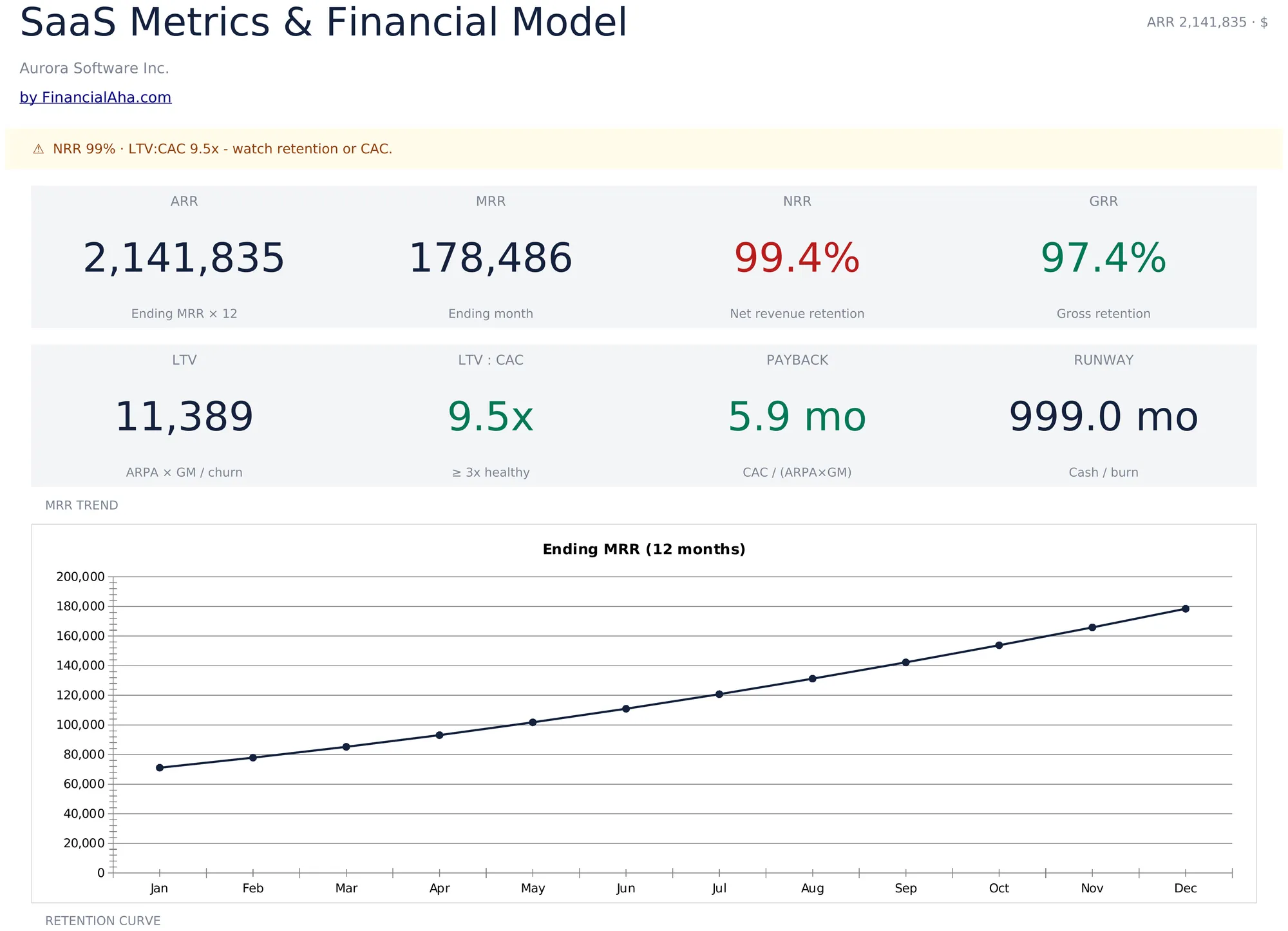The width and height of the screenshot is (1288, 931).
Task: Click the Jul data point on MRR chart
Action: [x=719, y=695]
